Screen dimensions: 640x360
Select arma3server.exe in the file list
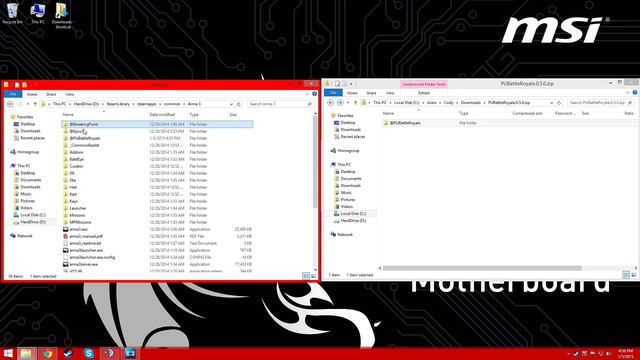[x=84, y=264]
